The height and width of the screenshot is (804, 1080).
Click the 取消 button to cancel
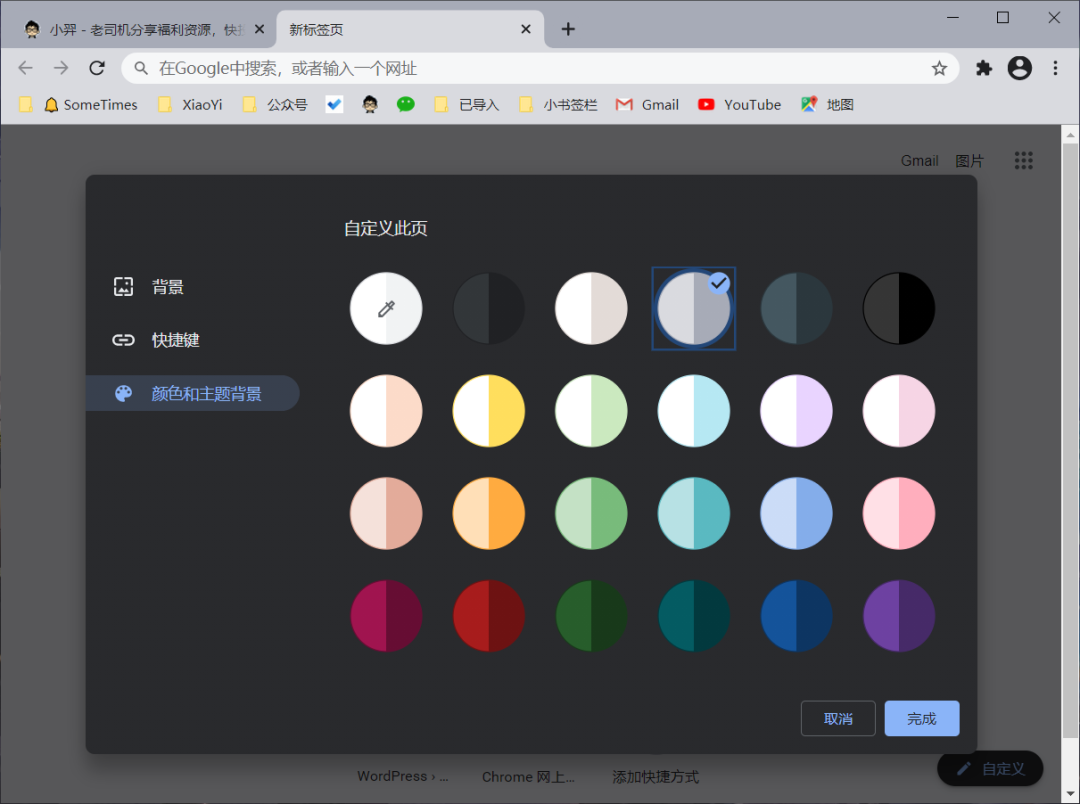tap(838, 718)
